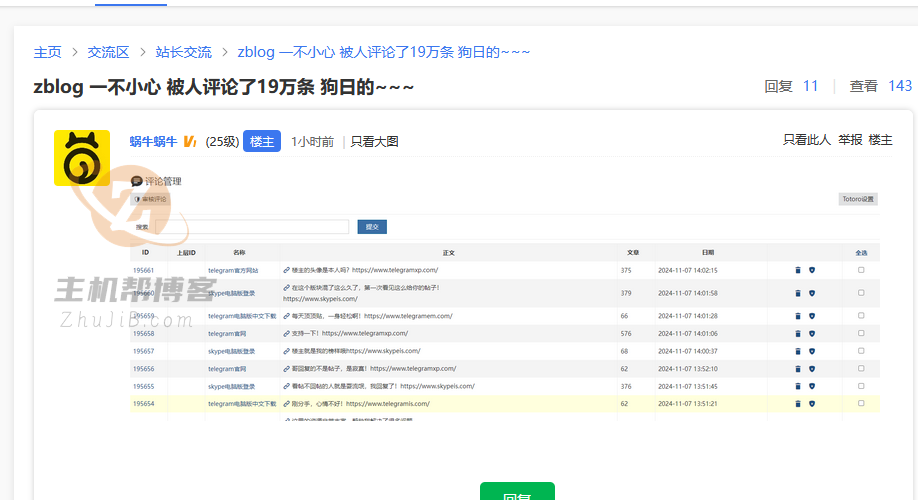Click the shield icon for comment 195657

click(x=811, y=351)
